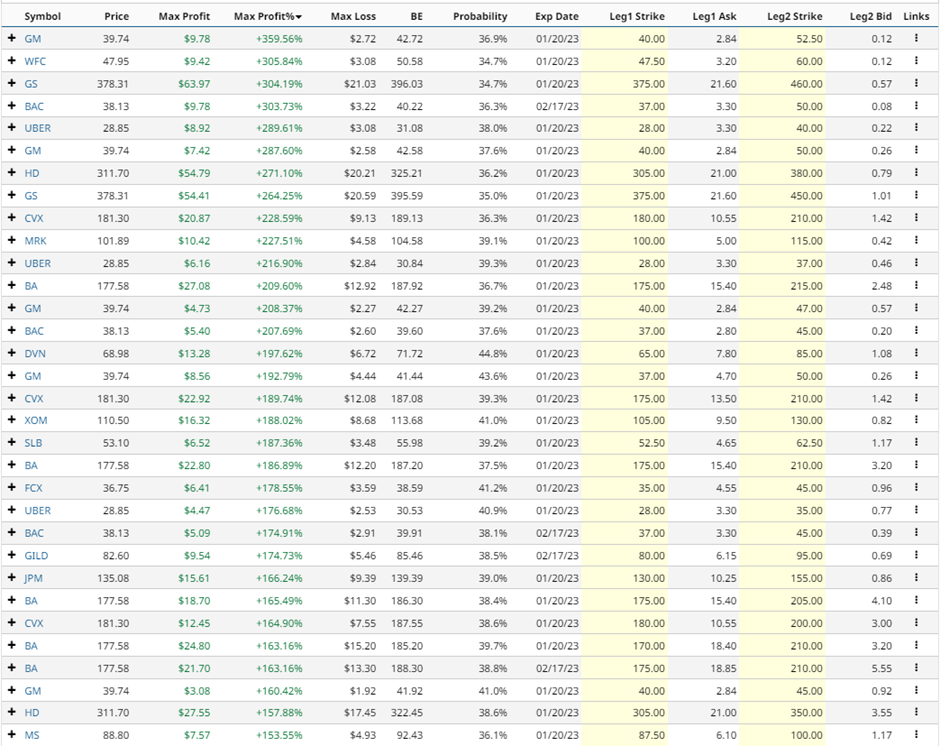Open links menu for MRK row
The width and height of the screenshot is (940, 746).
[916, 240]
